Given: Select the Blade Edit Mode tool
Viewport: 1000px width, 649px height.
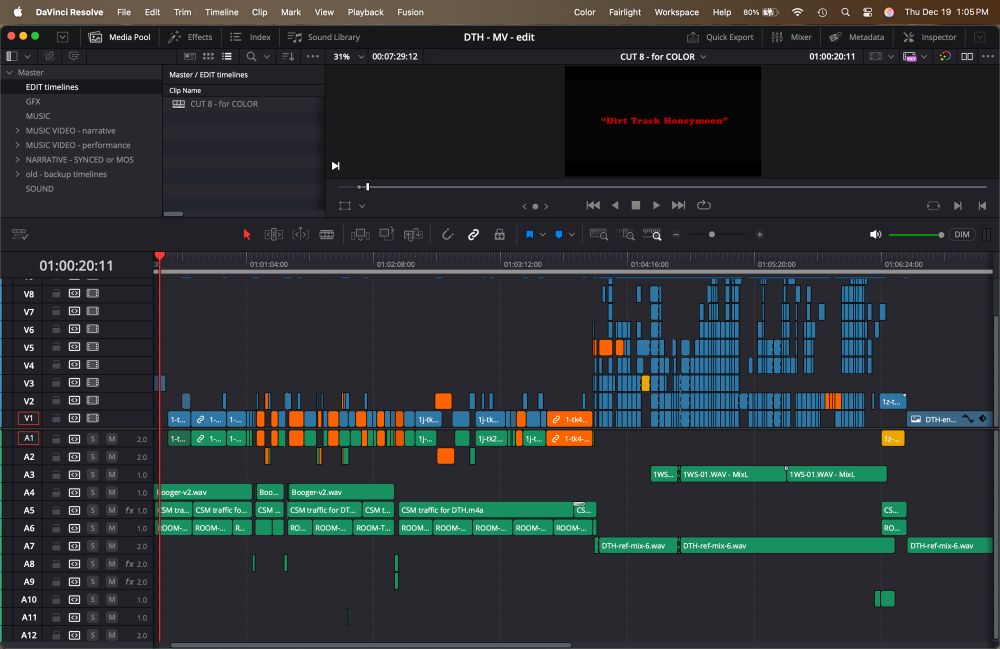Looking at the screenshot, I should [x=327, y=235].
